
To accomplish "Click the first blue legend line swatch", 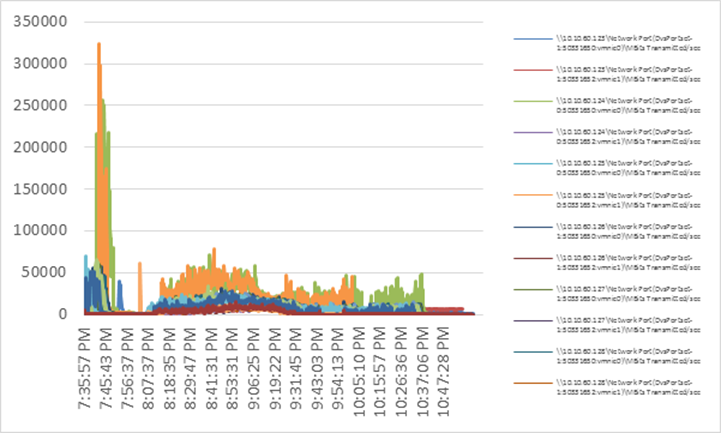I will [x=533, y=39].
